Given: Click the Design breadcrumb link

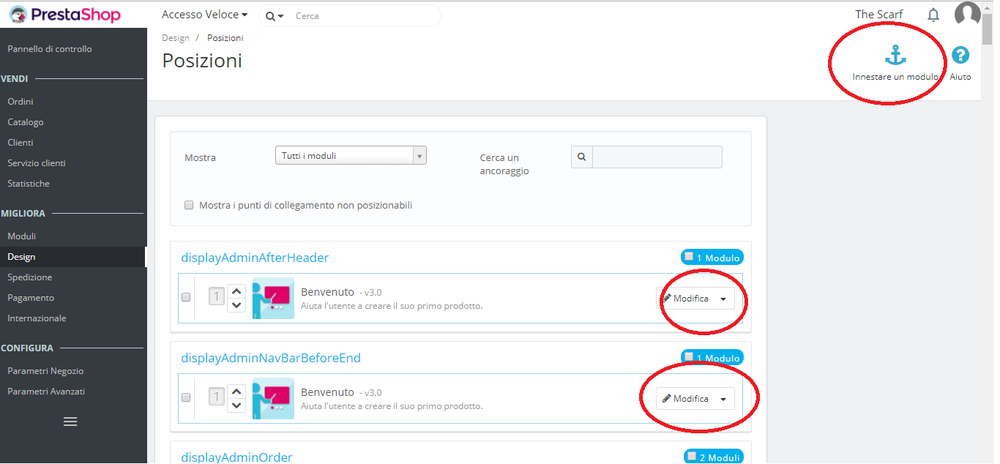Looking at the screenshot, I should click(175, 38).
